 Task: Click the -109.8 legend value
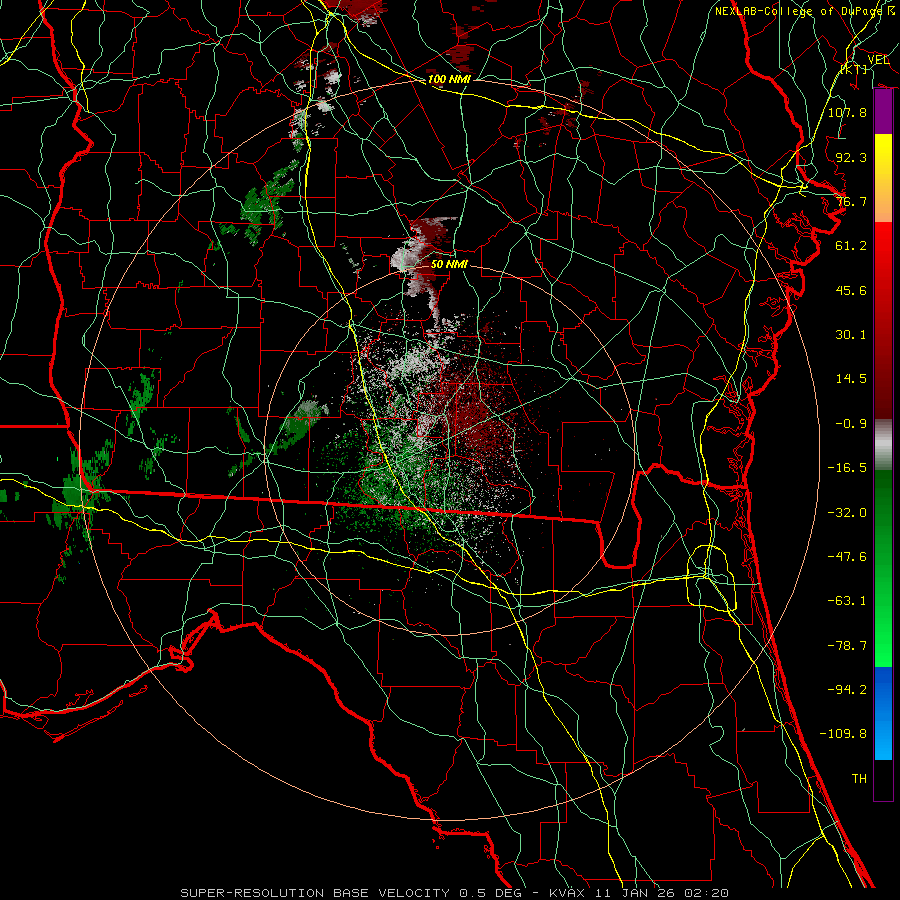click(x=843, y=734)
